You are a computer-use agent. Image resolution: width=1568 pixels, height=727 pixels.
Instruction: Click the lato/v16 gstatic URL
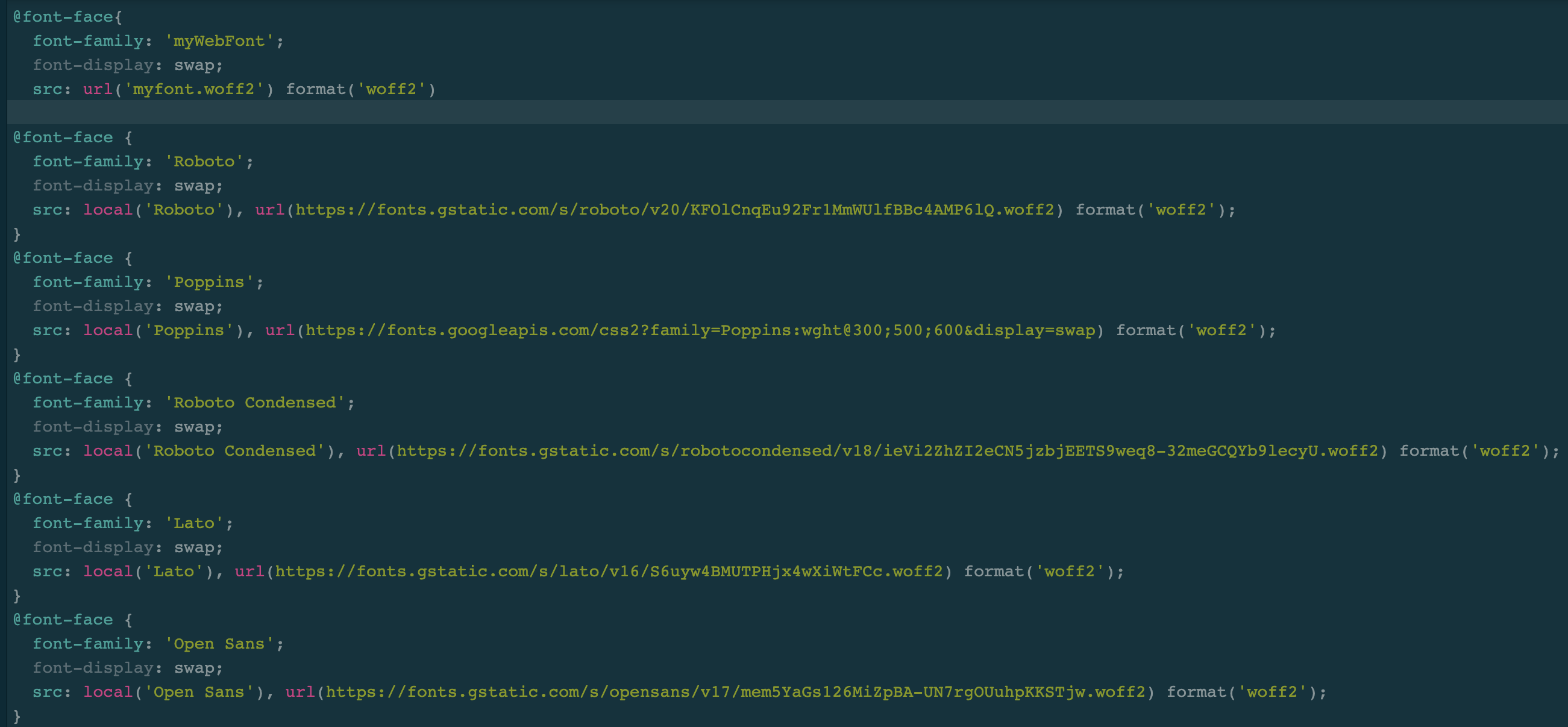[x=609, y=571]
